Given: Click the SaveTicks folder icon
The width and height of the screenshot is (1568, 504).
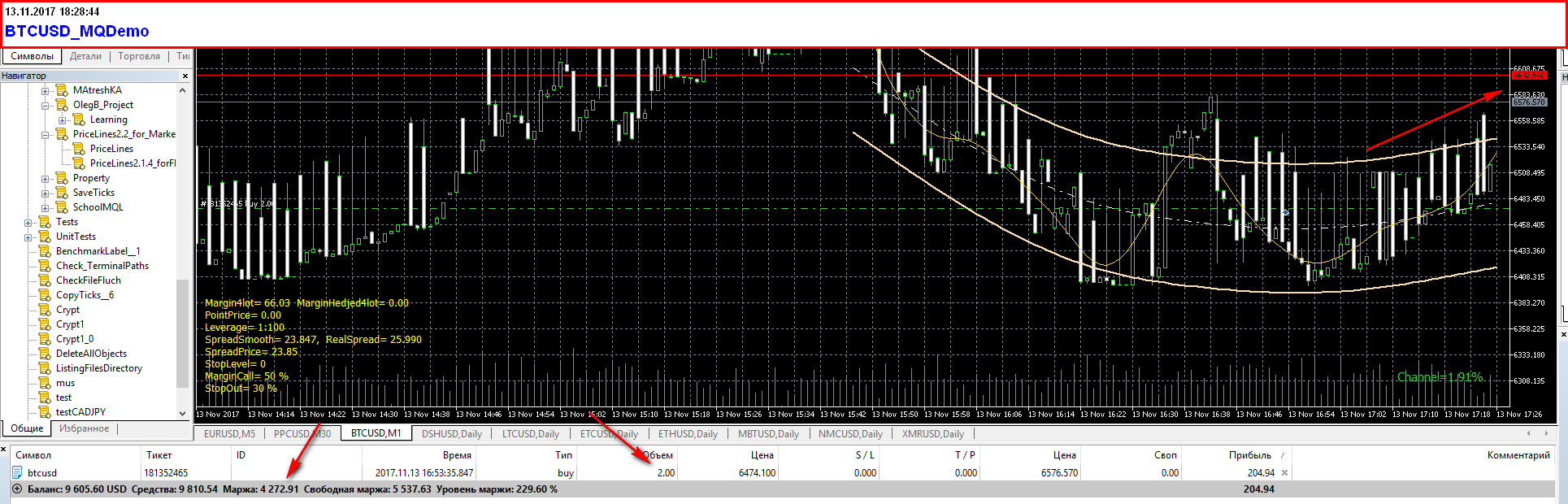Looking at the screenshot, I should 62,193.
